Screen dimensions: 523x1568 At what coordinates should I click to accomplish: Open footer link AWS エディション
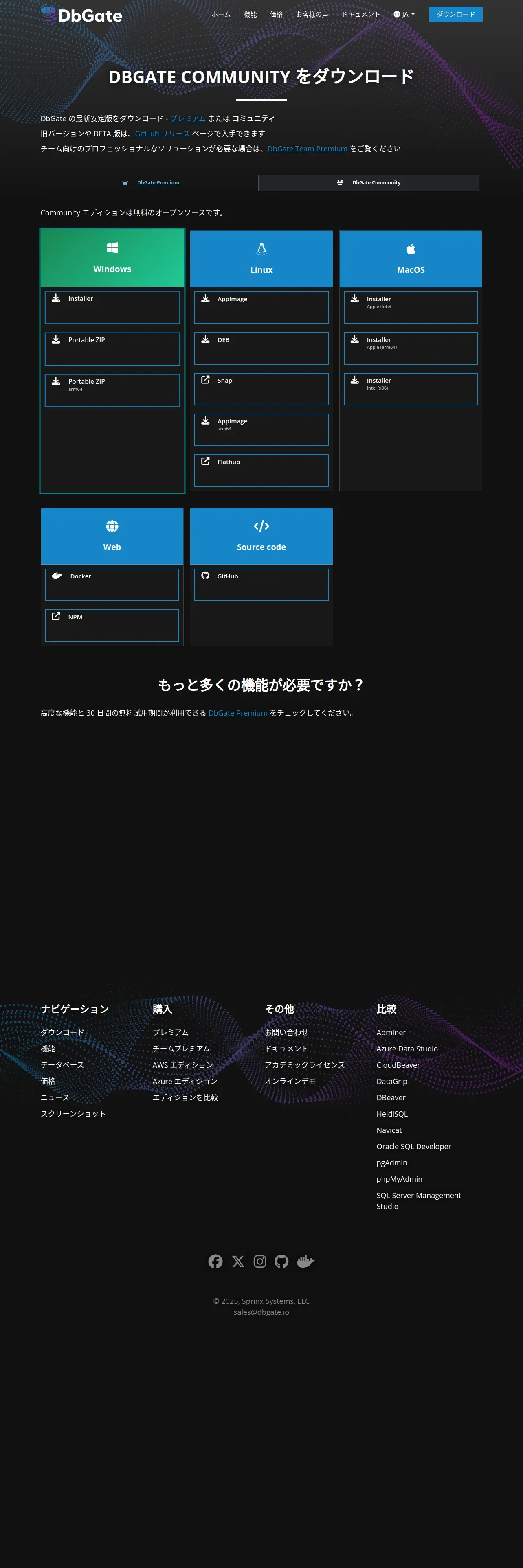tap(182, 1065)
